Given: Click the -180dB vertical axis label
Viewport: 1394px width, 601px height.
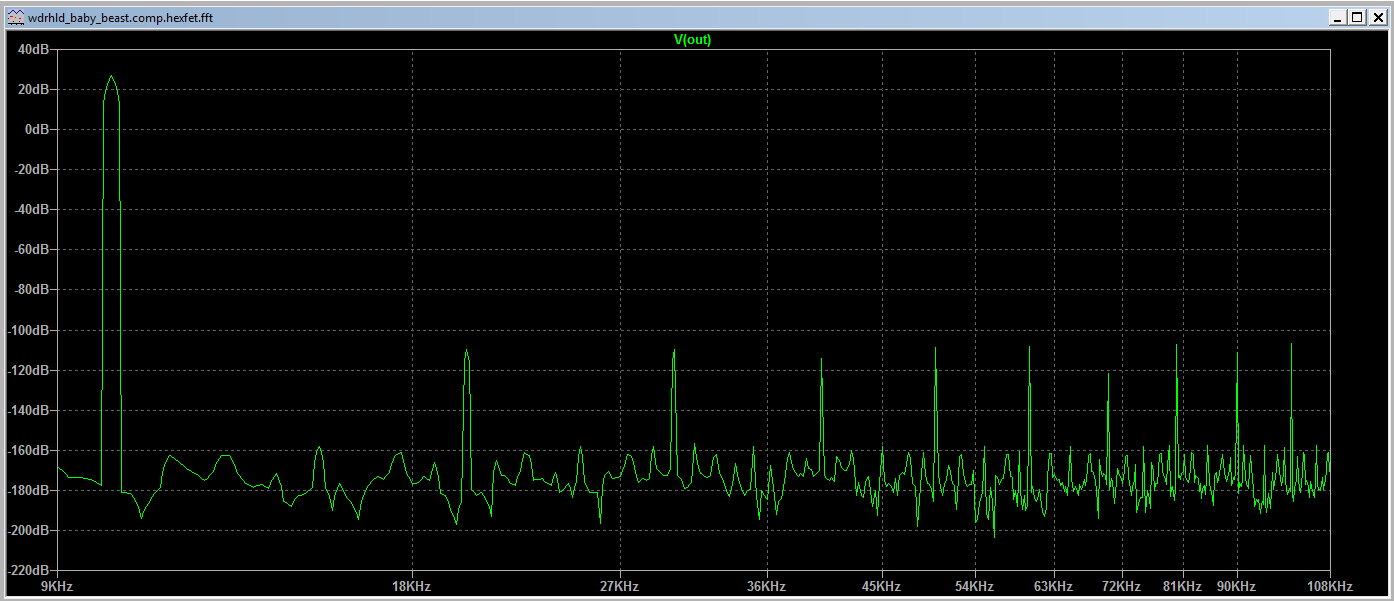Looking at the screenshot, I should [x=29, y=490].
